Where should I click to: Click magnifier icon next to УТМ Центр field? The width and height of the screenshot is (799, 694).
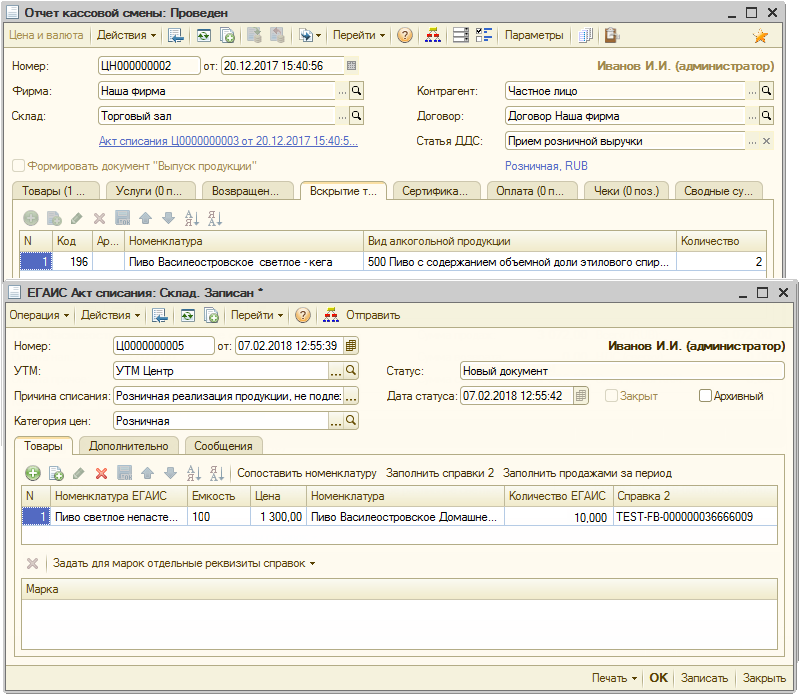pyautogui.click(x=351, y=371)
